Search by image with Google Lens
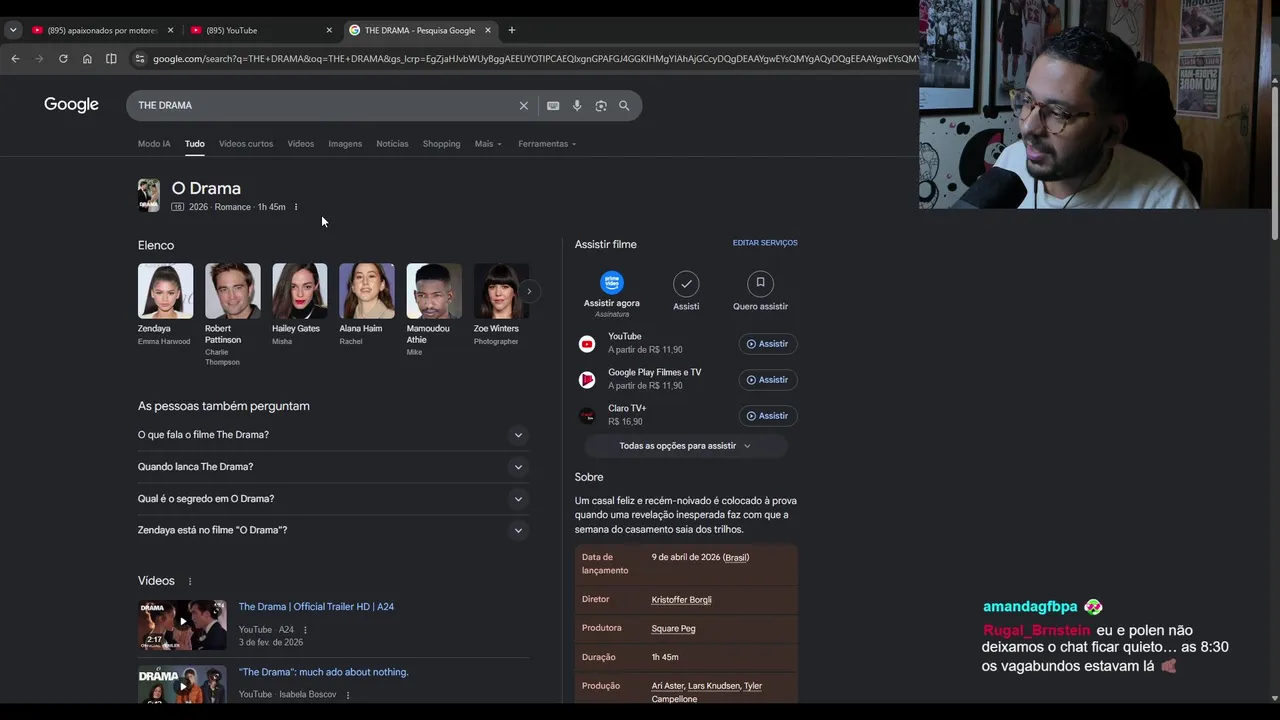 [601, 105]
